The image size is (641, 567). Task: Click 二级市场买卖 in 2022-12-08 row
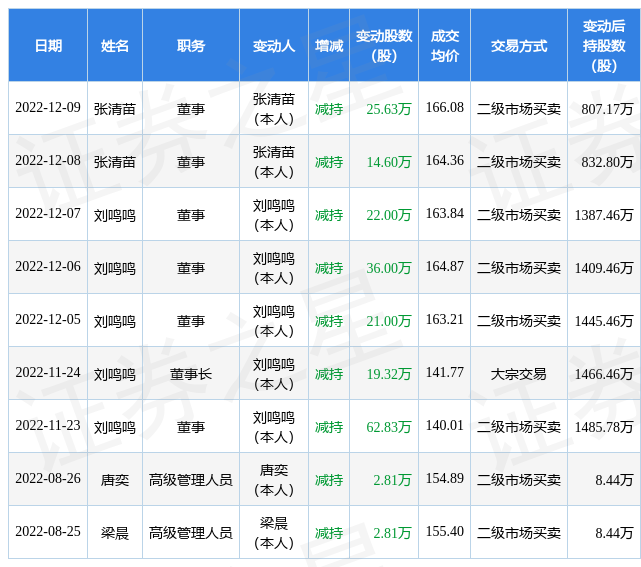519,162
